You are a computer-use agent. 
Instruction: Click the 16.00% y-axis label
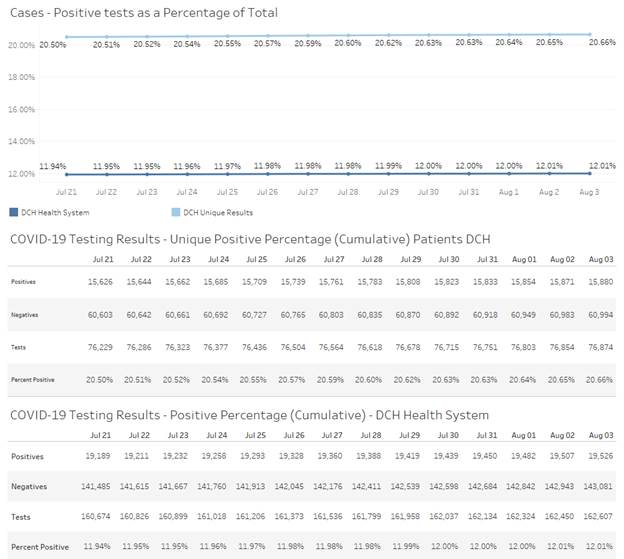(21, 109)
